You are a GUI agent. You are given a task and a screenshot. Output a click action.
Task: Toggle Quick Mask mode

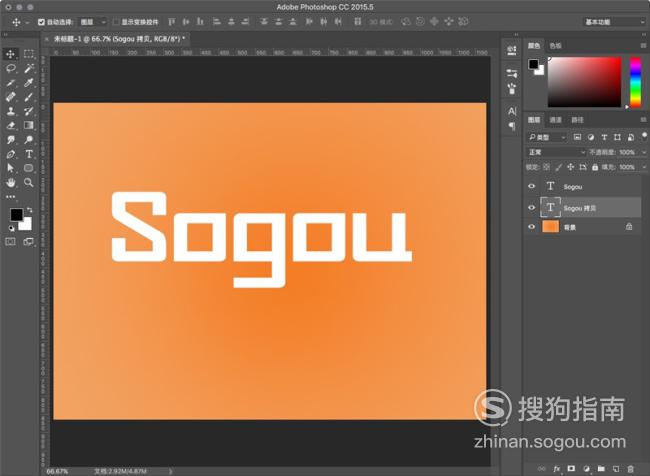[10, 241]
